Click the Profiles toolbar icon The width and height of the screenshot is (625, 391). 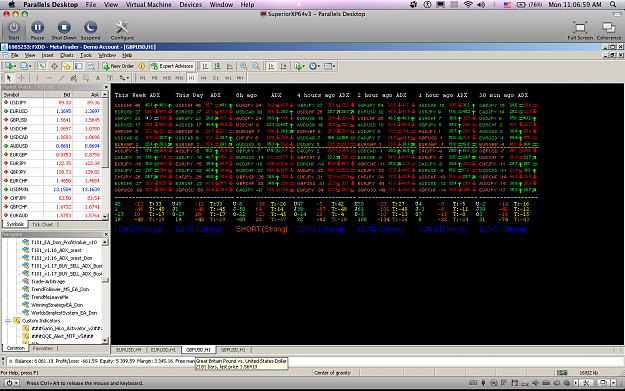click(24, 66)
